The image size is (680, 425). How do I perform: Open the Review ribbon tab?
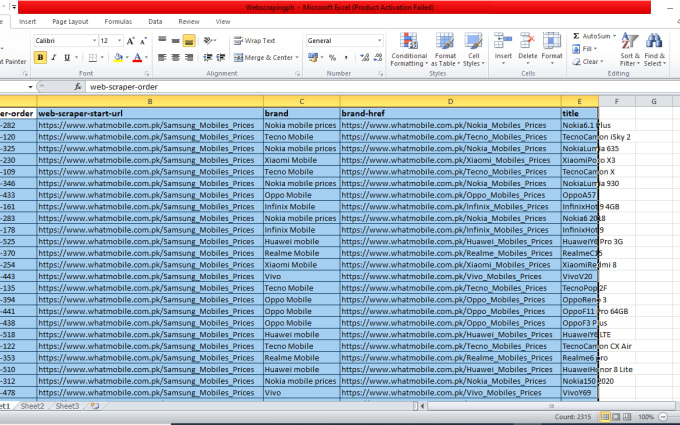[189, 22]
